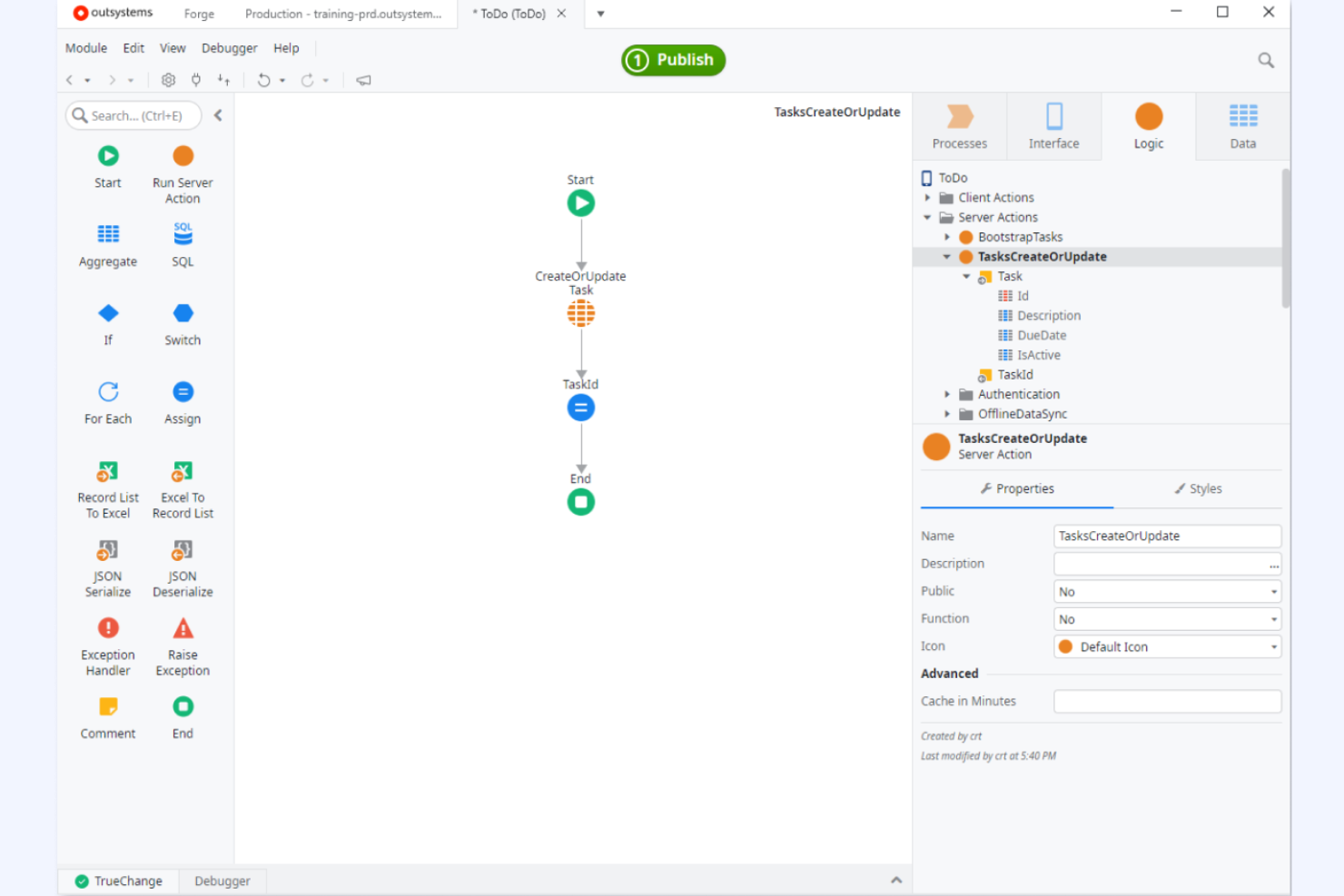
Task: Click the Cache in Minutes field
Action: (1167, 701)
